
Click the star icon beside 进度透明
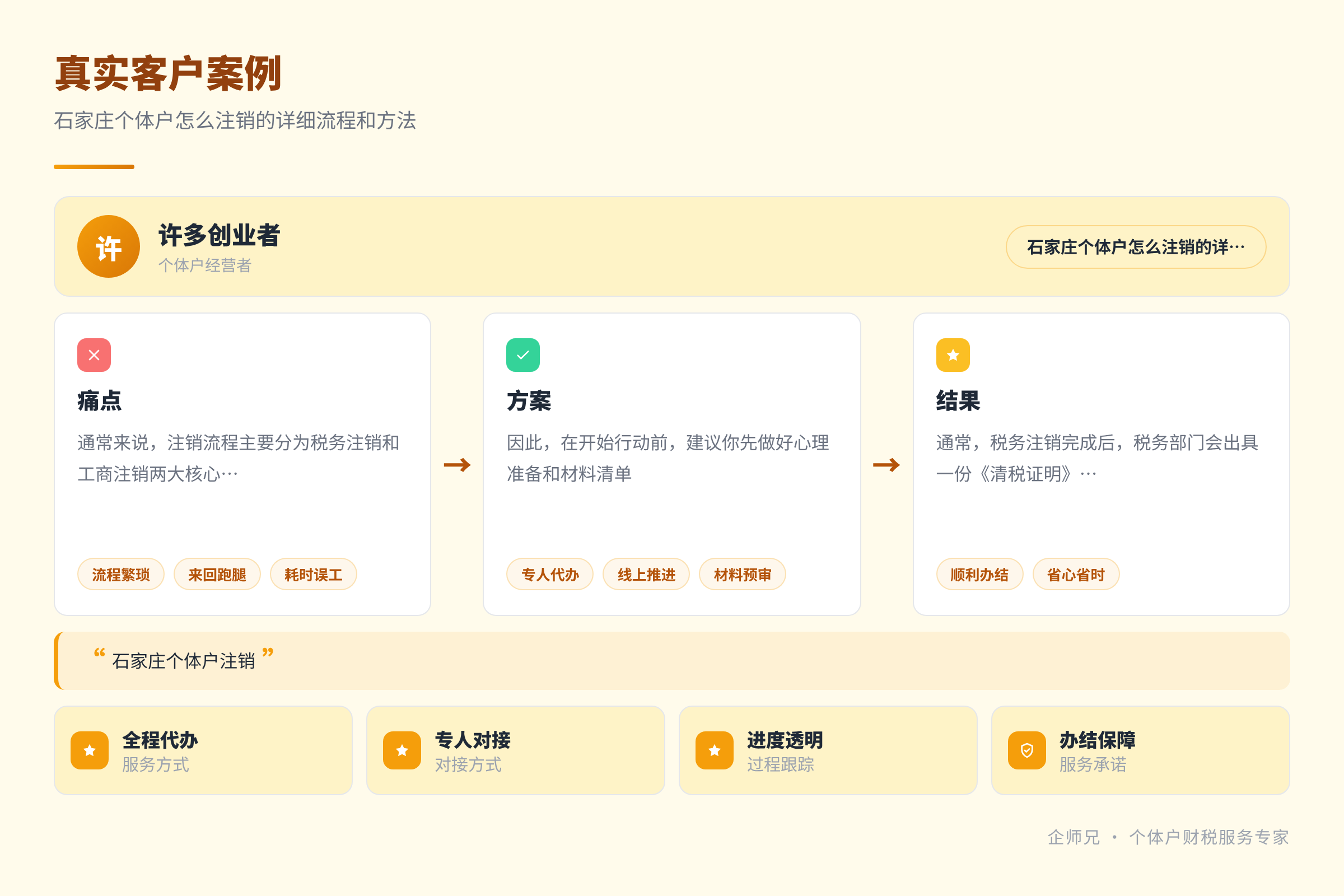click(x=715, y=750)
